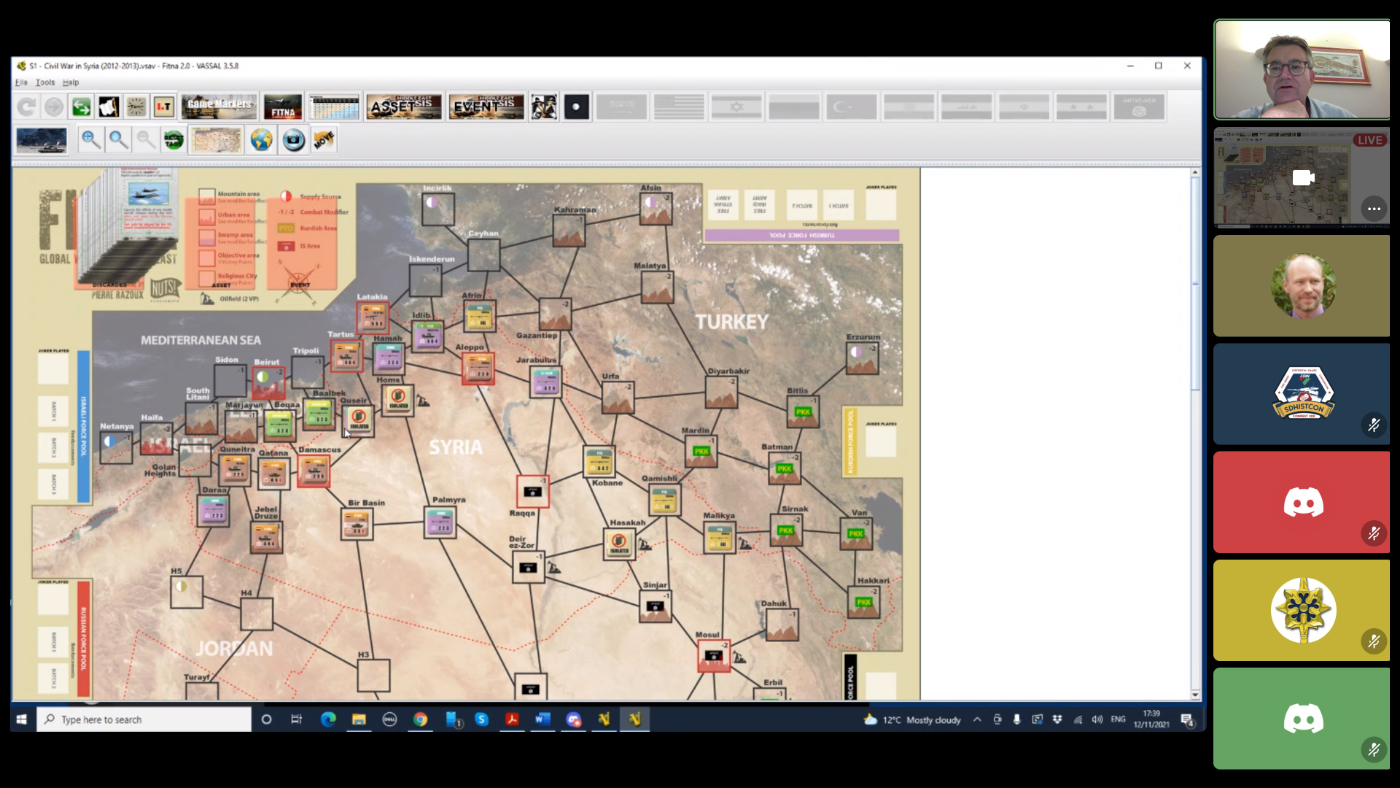Open Google Chrome from taskbar
The image size is (1400, 788).
click(420, 719)
